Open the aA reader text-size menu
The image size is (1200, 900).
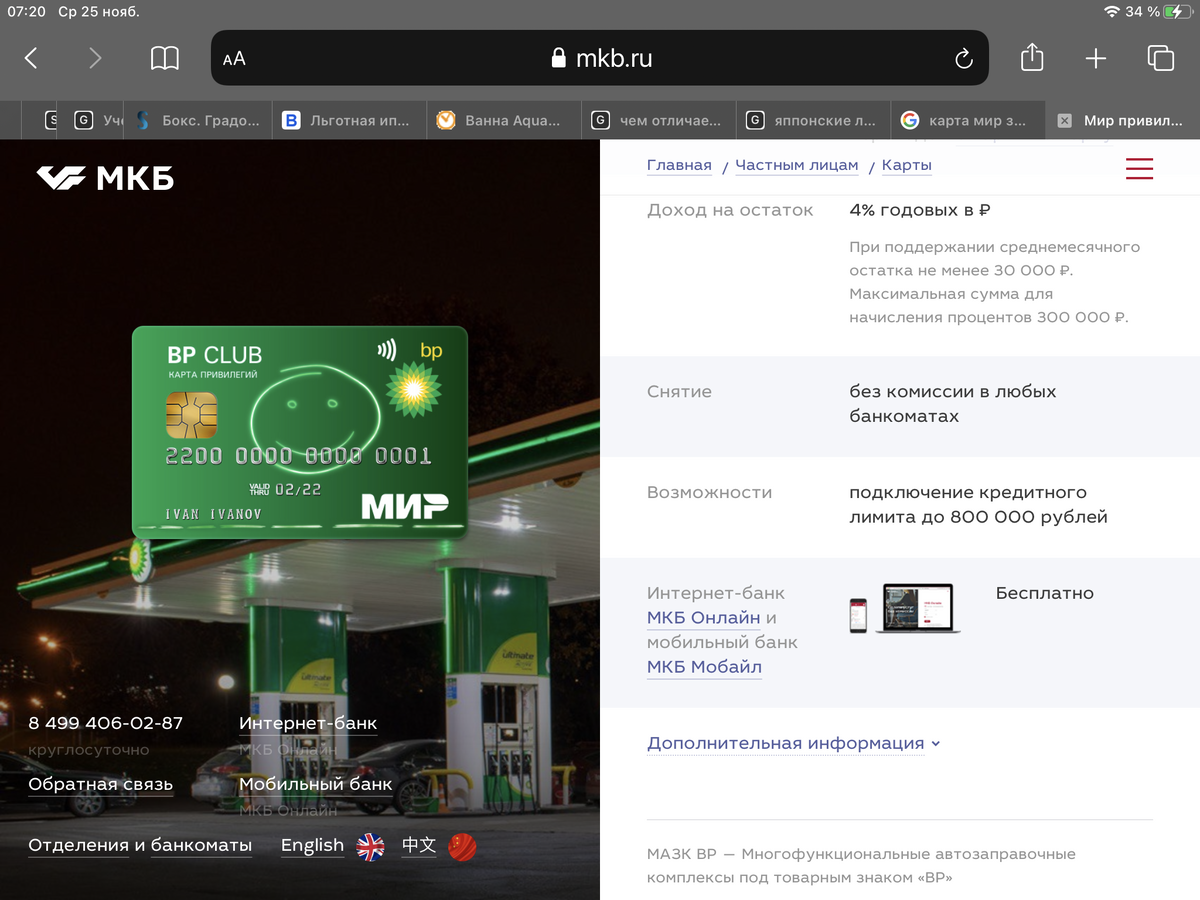click(x=234, y=59)
